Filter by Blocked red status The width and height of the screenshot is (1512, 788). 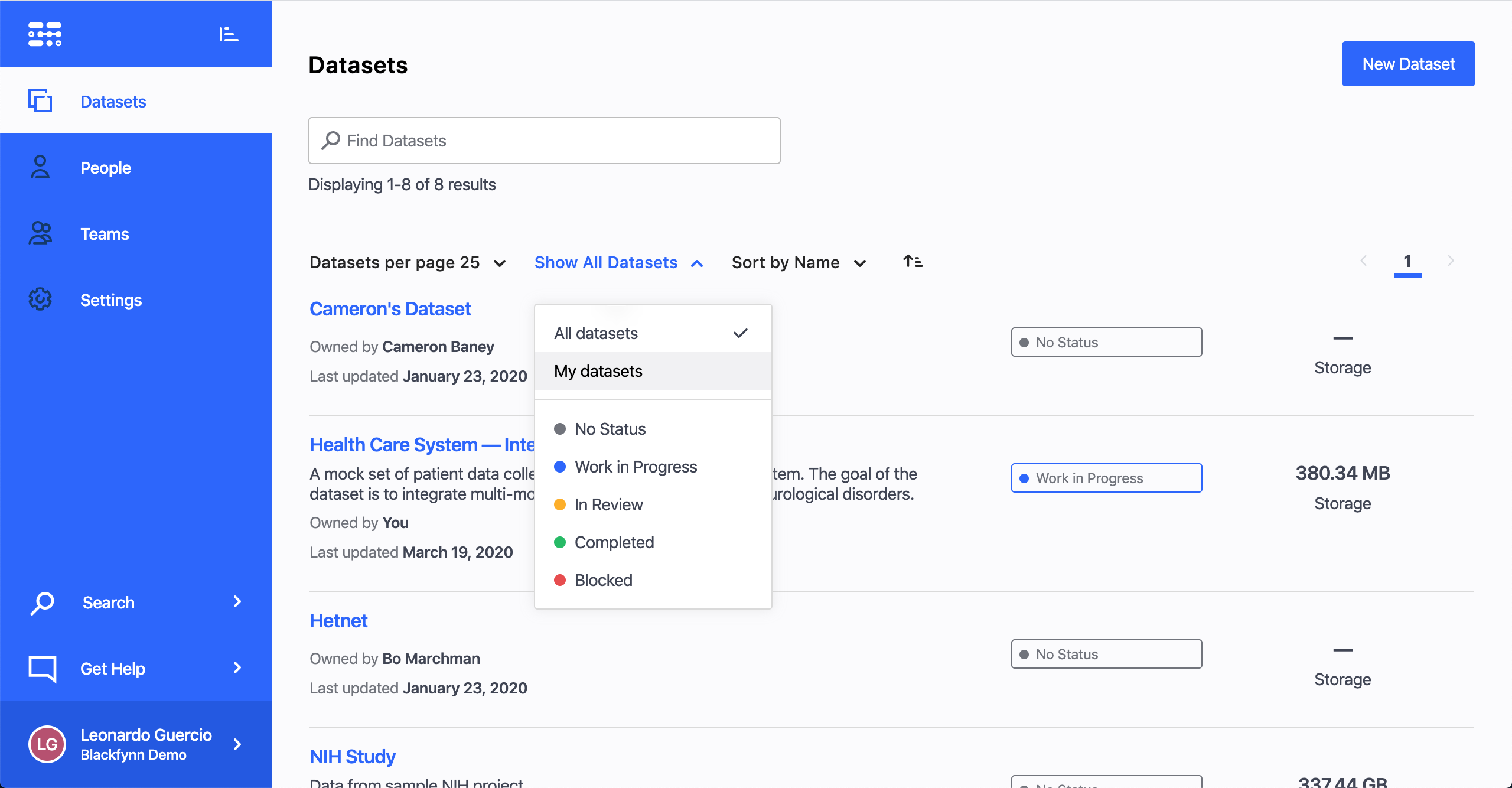(603, 580)
